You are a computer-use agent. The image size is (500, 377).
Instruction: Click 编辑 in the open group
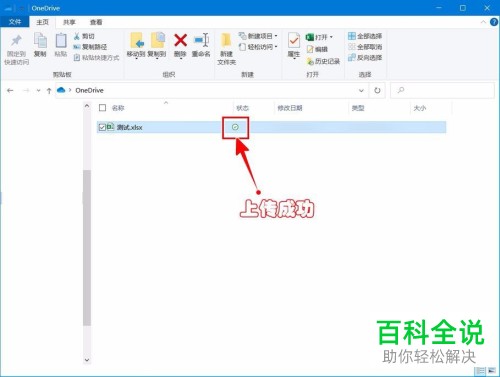317,49
